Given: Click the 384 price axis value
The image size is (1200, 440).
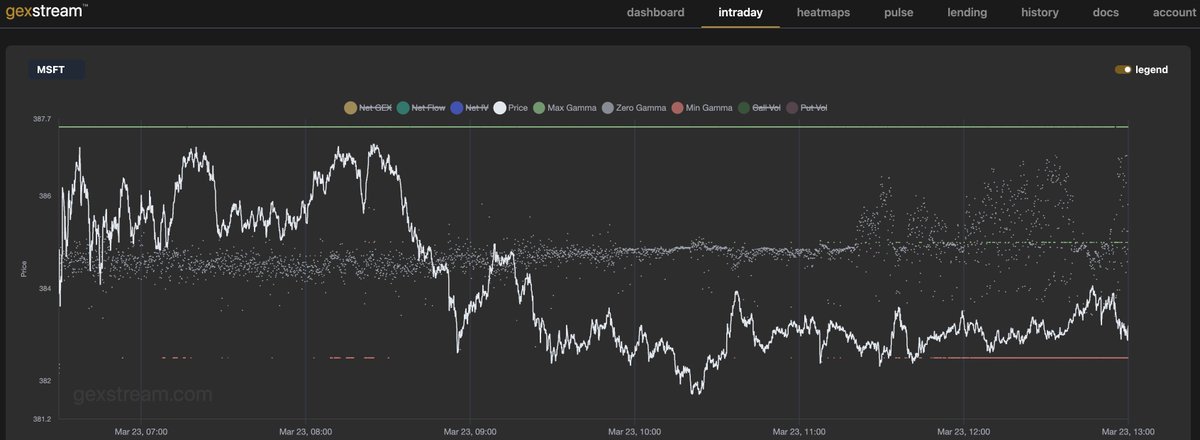Looking at the screenshot, I should click(45, 289).
